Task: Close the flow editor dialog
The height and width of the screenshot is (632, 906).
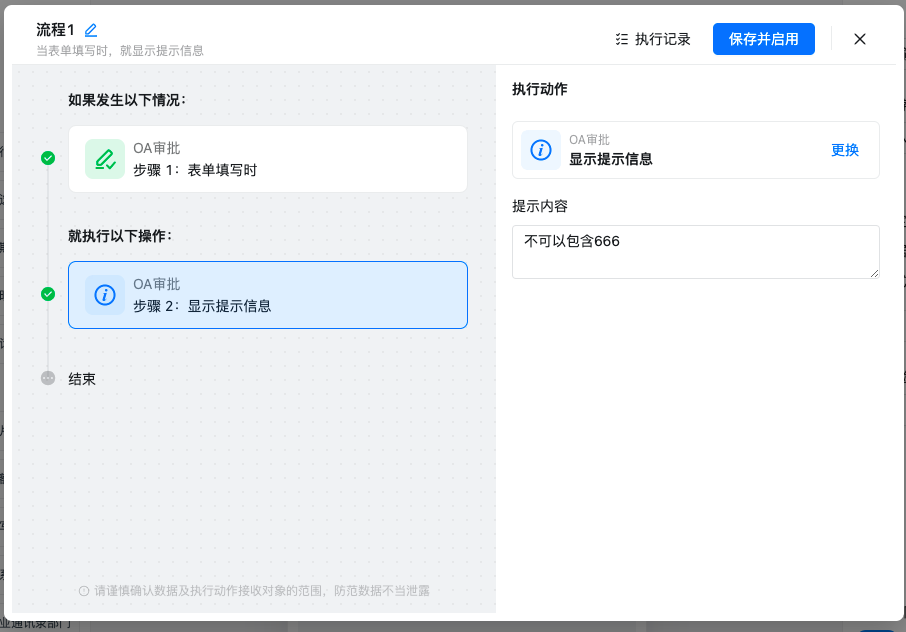Action: [x=860, y=39]
